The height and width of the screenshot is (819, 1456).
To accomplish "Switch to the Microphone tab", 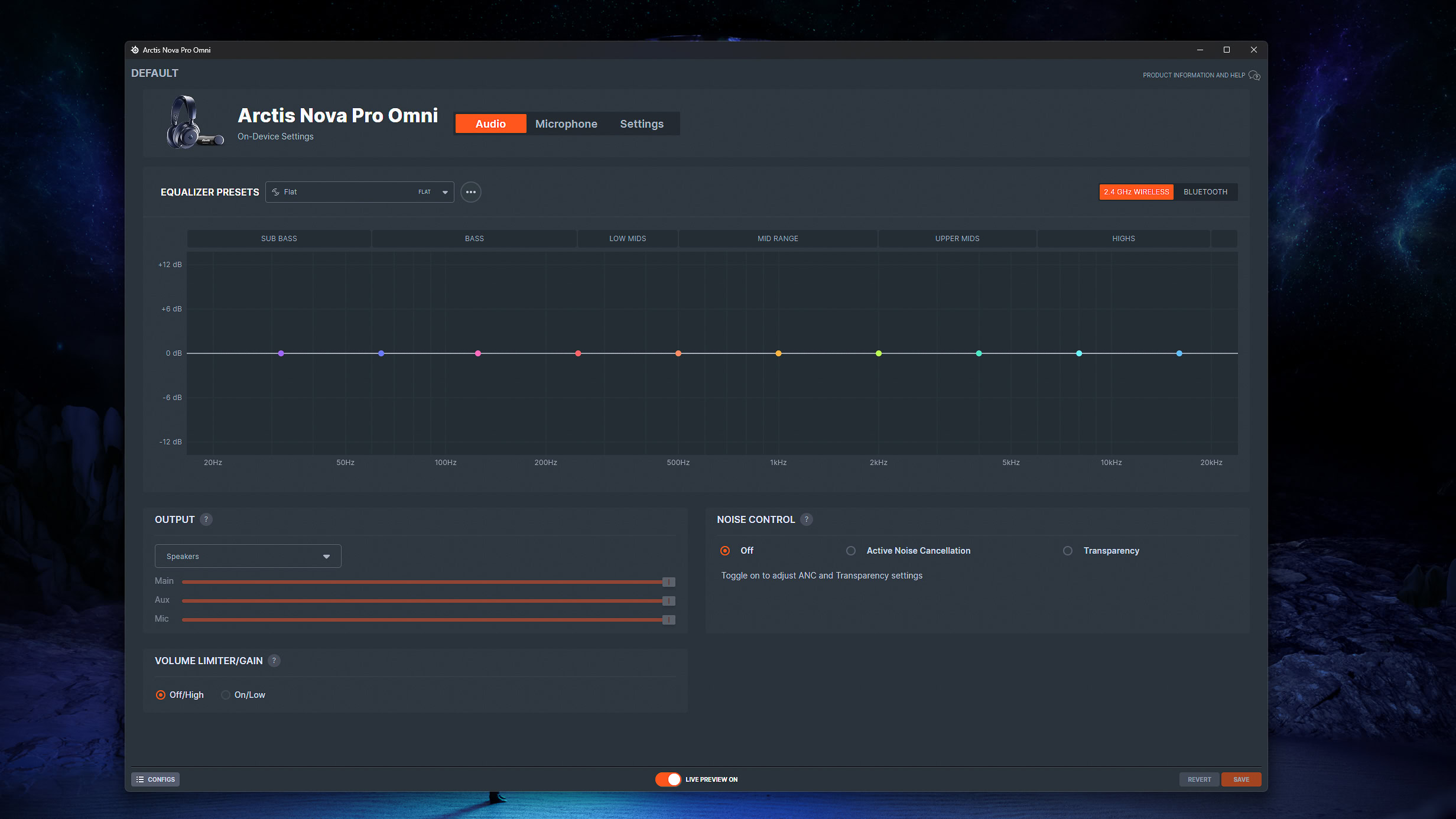I will click(566, 123).
